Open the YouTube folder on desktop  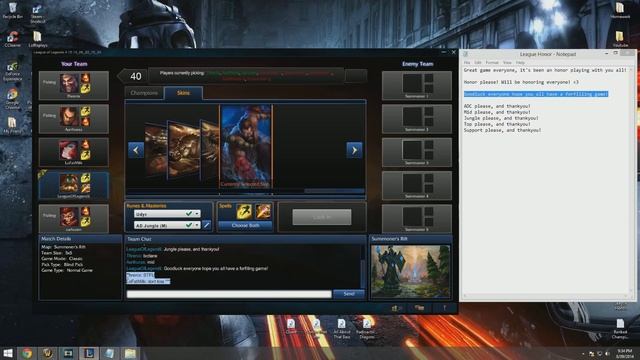pyautogui.click(x=620, y=38)
